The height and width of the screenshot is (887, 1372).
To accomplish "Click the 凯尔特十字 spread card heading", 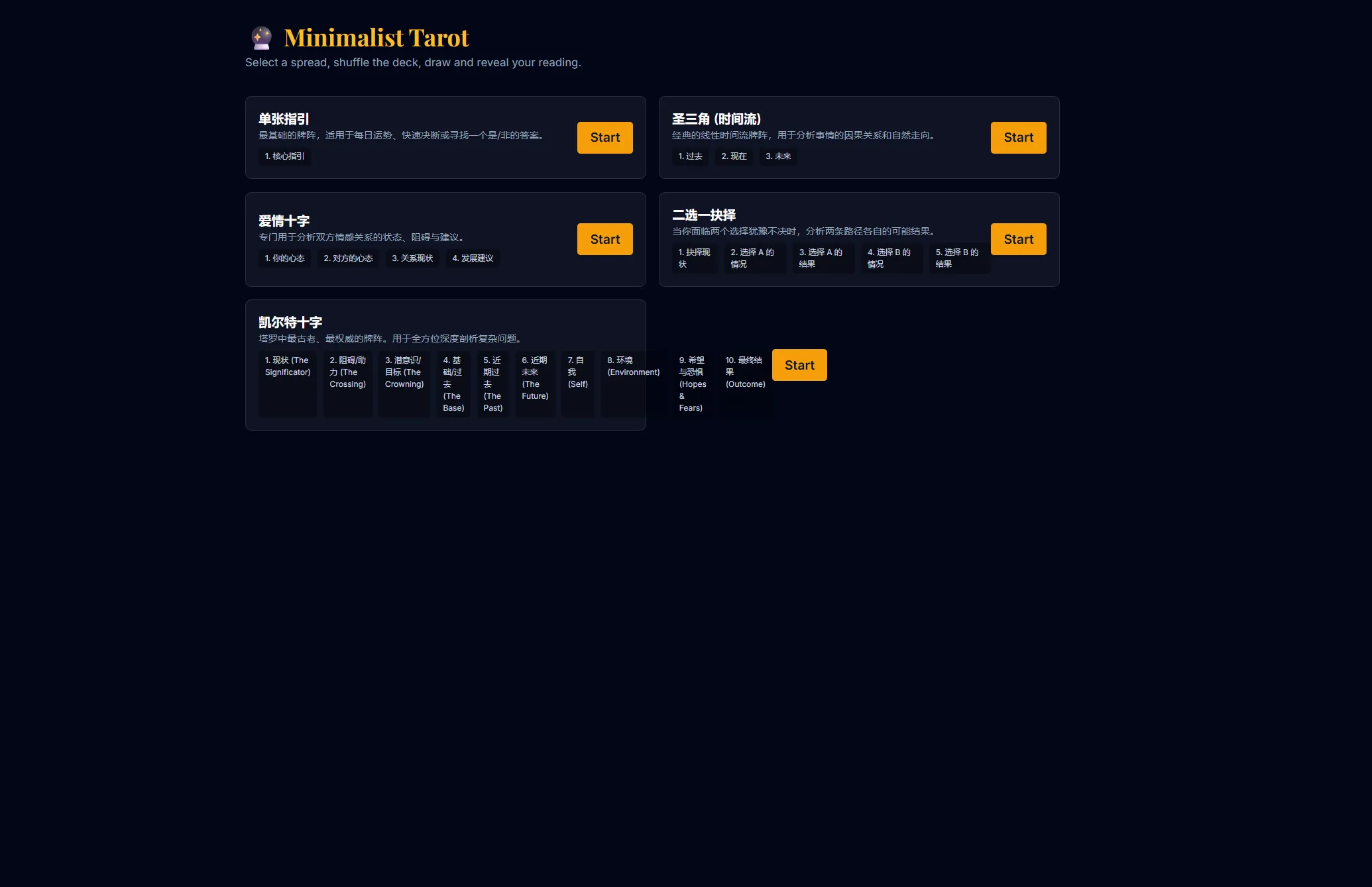I will [x=290, y=323].
